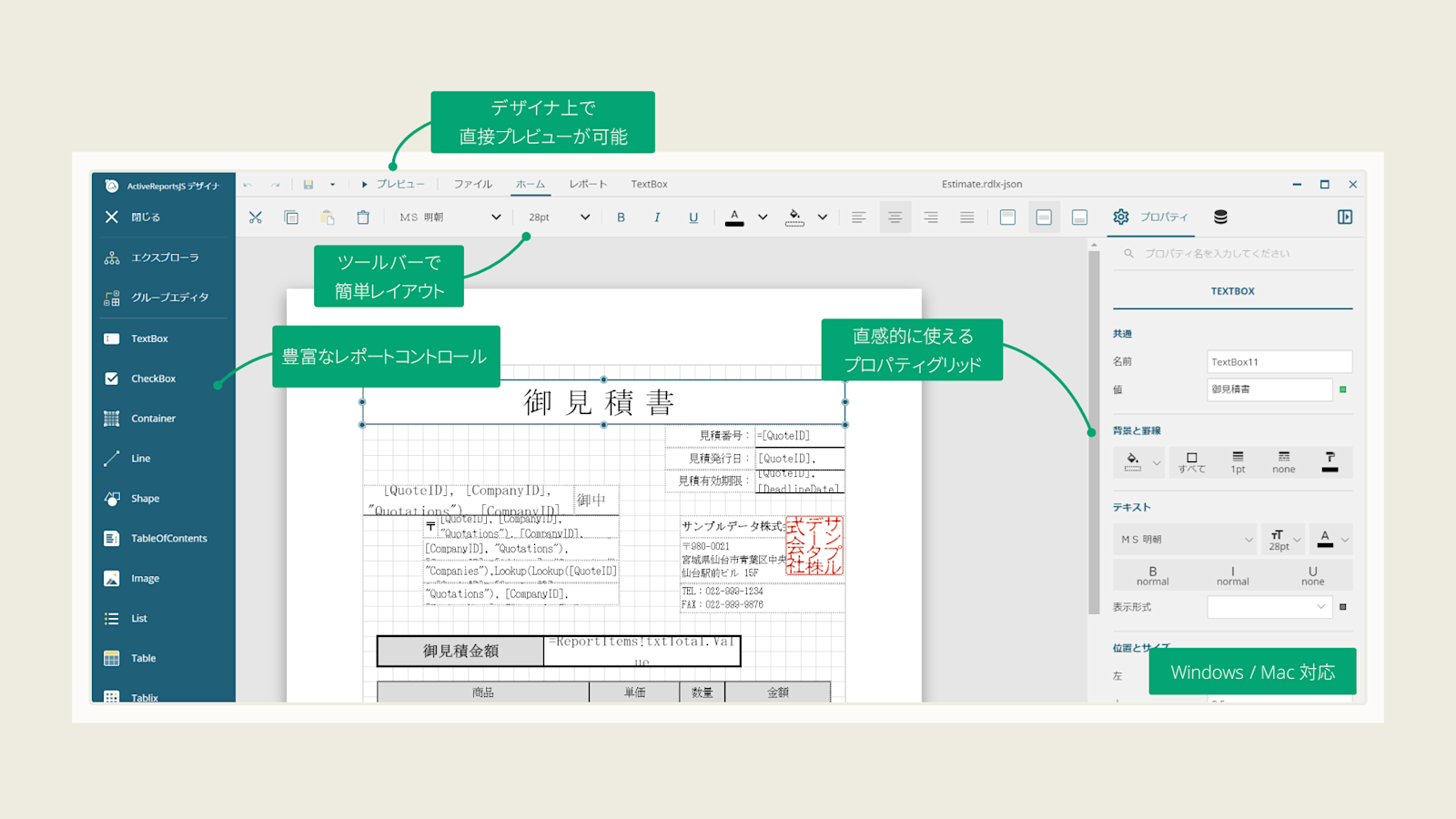Viewport: 1456px width, 819px height.
Task: Open the data panel database icon
Action: pos(1220,217)
